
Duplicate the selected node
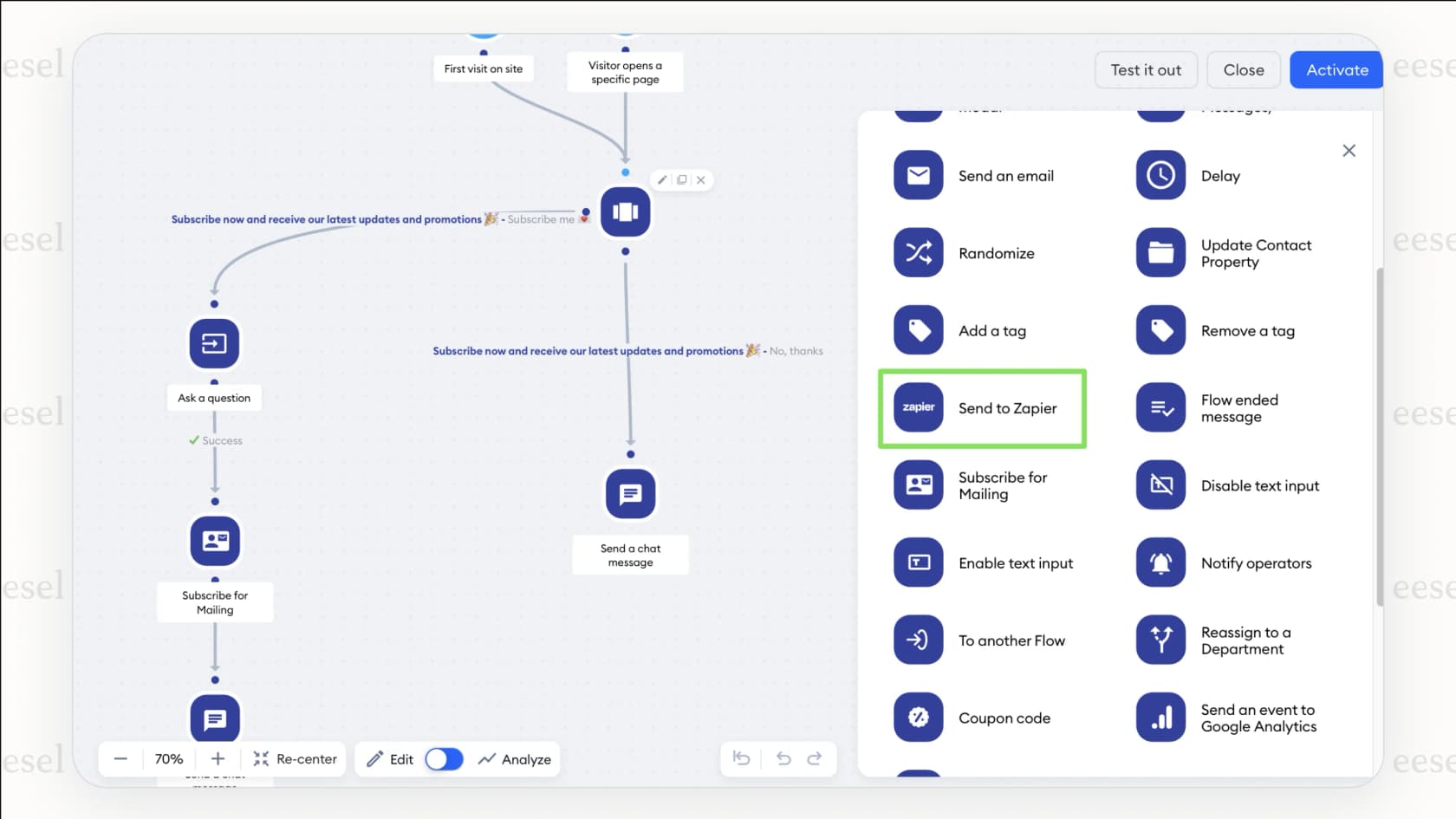pos(682,180)
